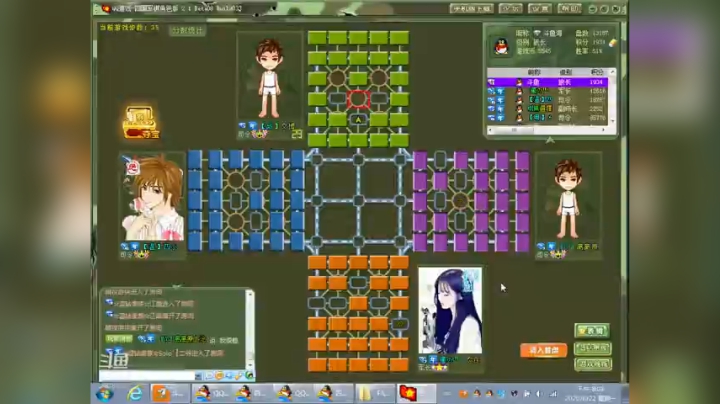Click the badge icons under left player avatar
This screenshot has height=404, width=720.
(x=141, y=255)
